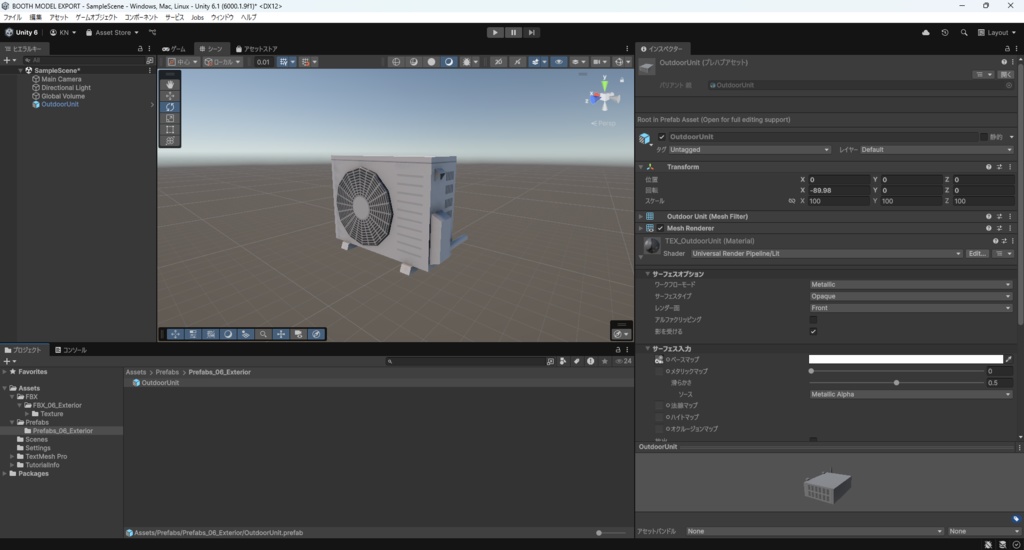Image resolution: width=1024 pixels, height=550 pixels.
Task: Select the combined Transform tool
Action: pyautogui.click(x=170, y=140)
